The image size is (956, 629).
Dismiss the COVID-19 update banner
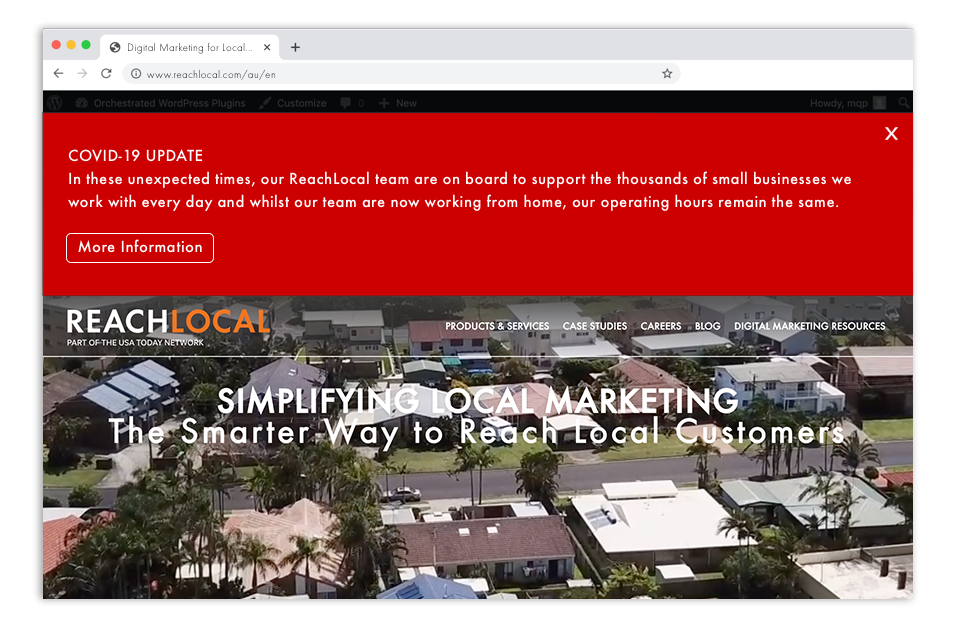point(891,133)
